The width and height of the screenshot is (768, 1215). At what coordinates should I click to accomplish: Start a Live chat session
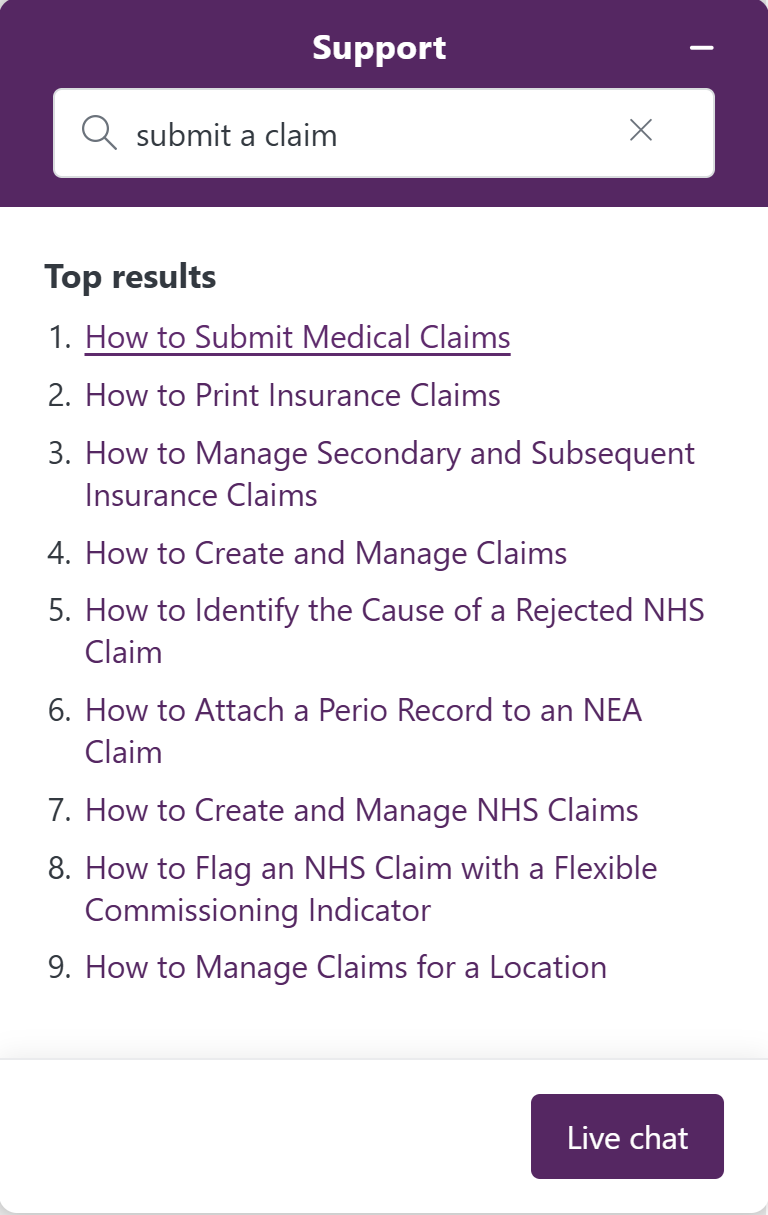[x=627, y=1137]
